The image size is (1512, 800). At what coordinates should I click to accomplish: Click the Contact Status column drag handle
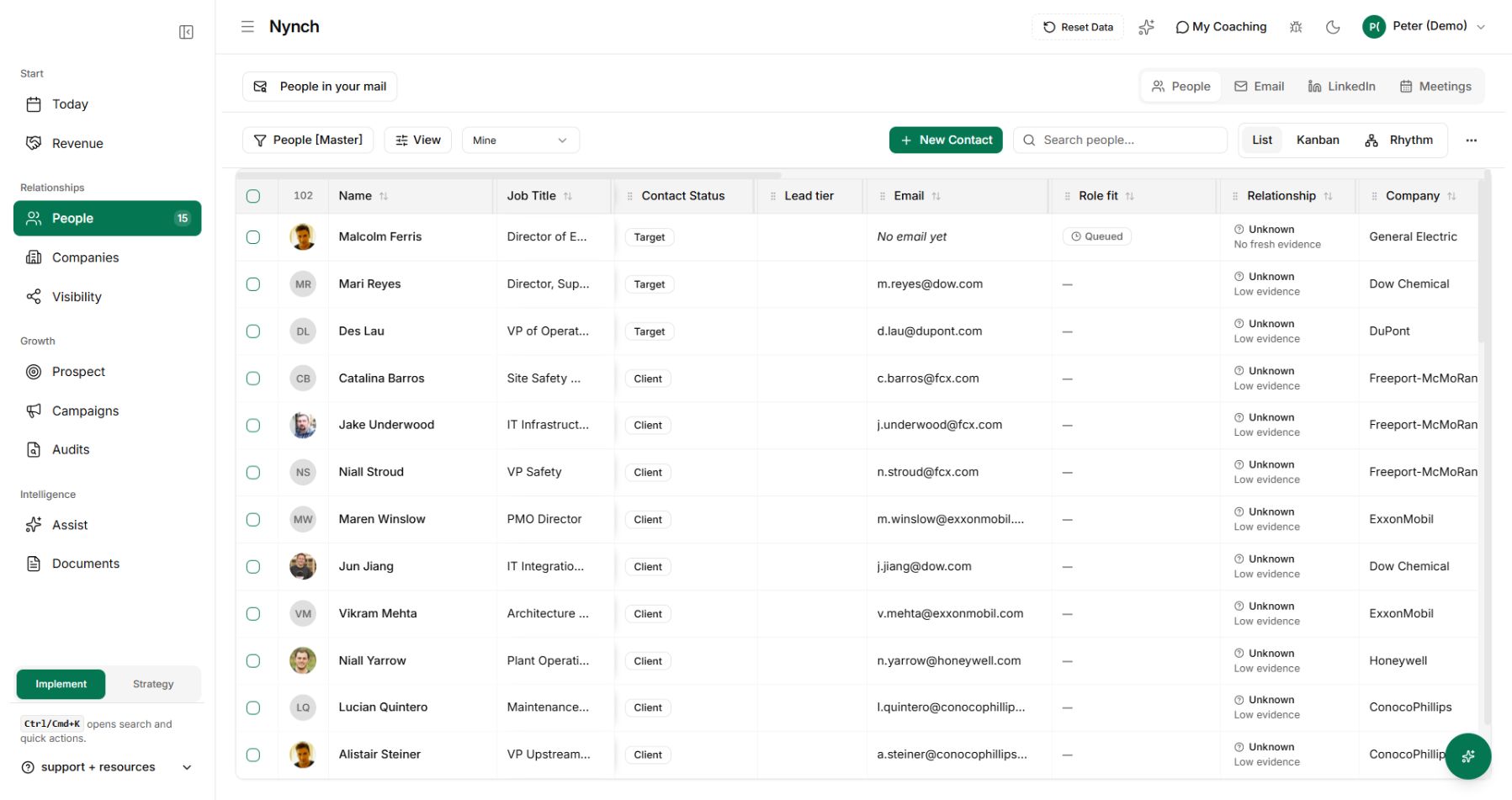[x=629, y=196]
